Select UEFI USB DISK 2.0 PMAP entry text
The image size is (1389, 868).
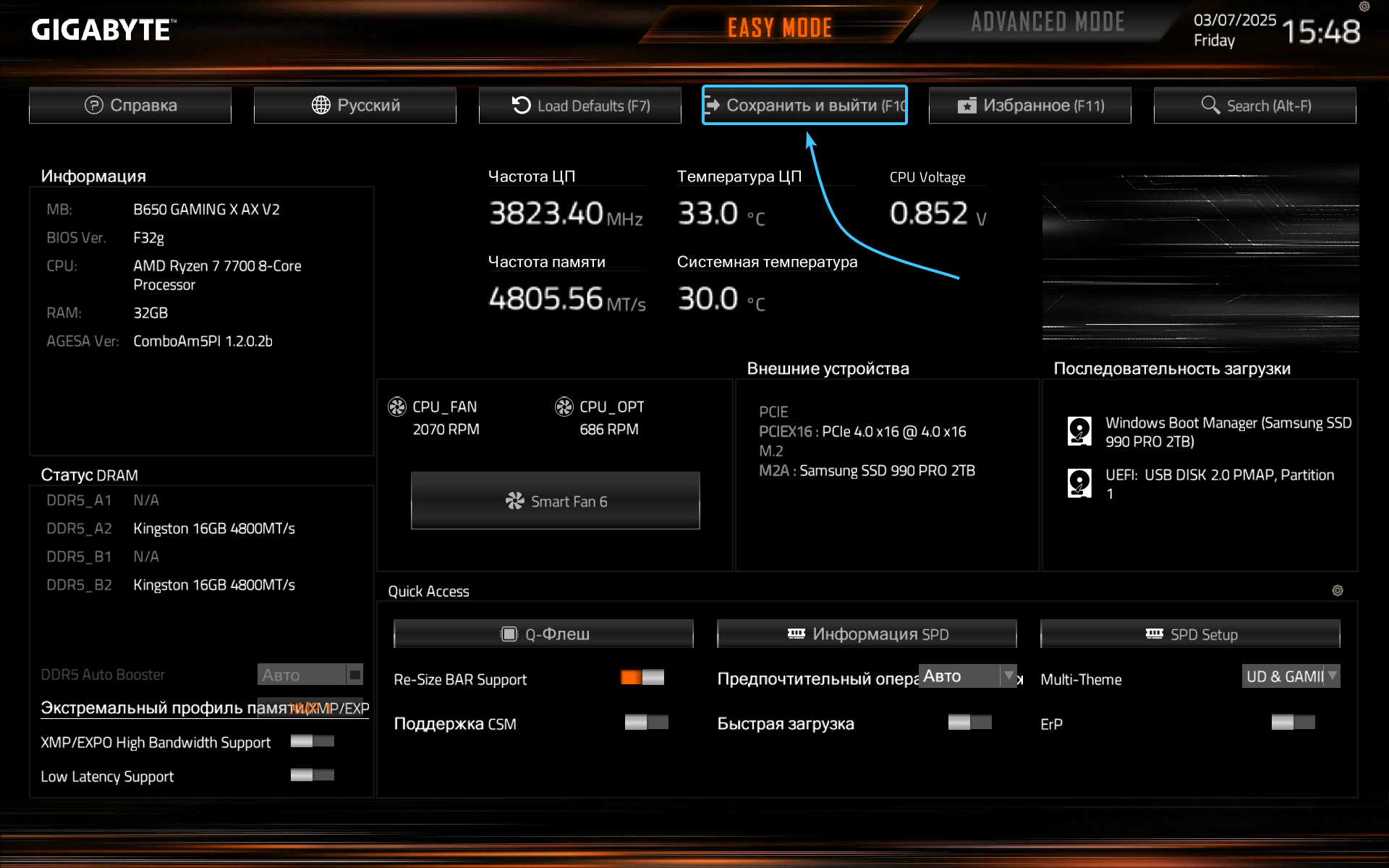1220,484
